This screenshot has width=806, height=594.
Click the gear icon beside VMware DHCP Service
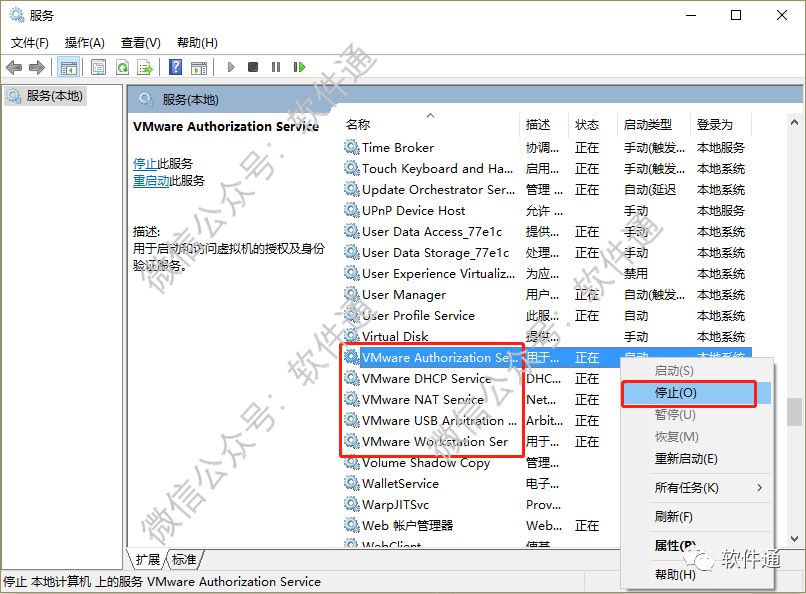[352, 379]
